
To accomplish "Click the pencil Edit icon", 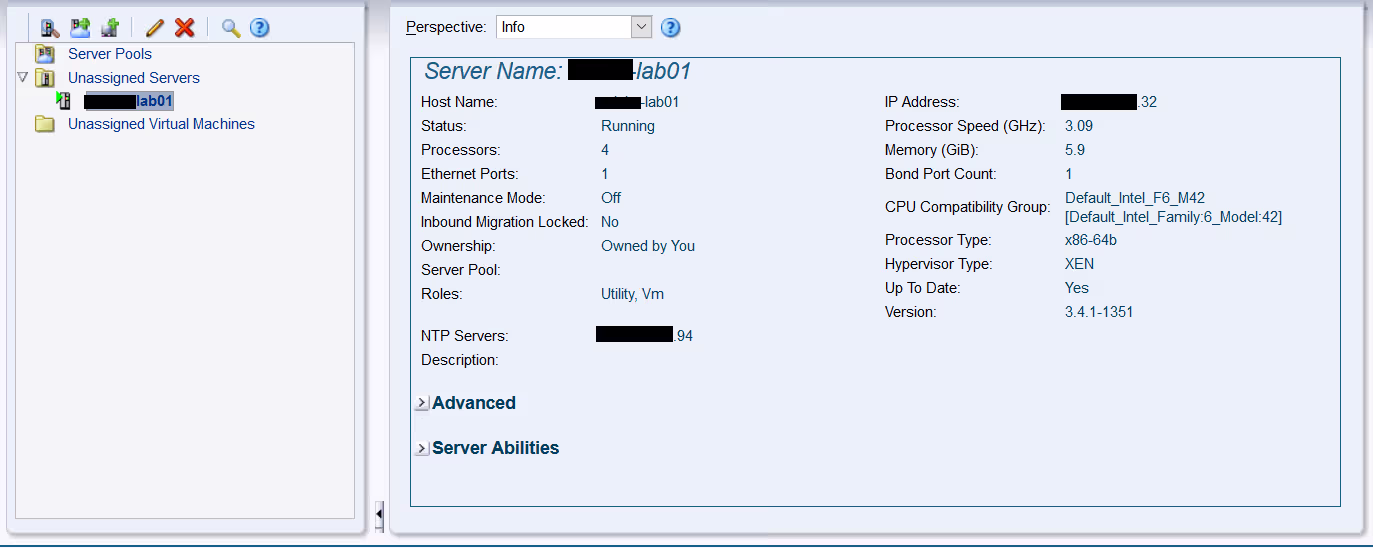I will [x=154, y=28].
